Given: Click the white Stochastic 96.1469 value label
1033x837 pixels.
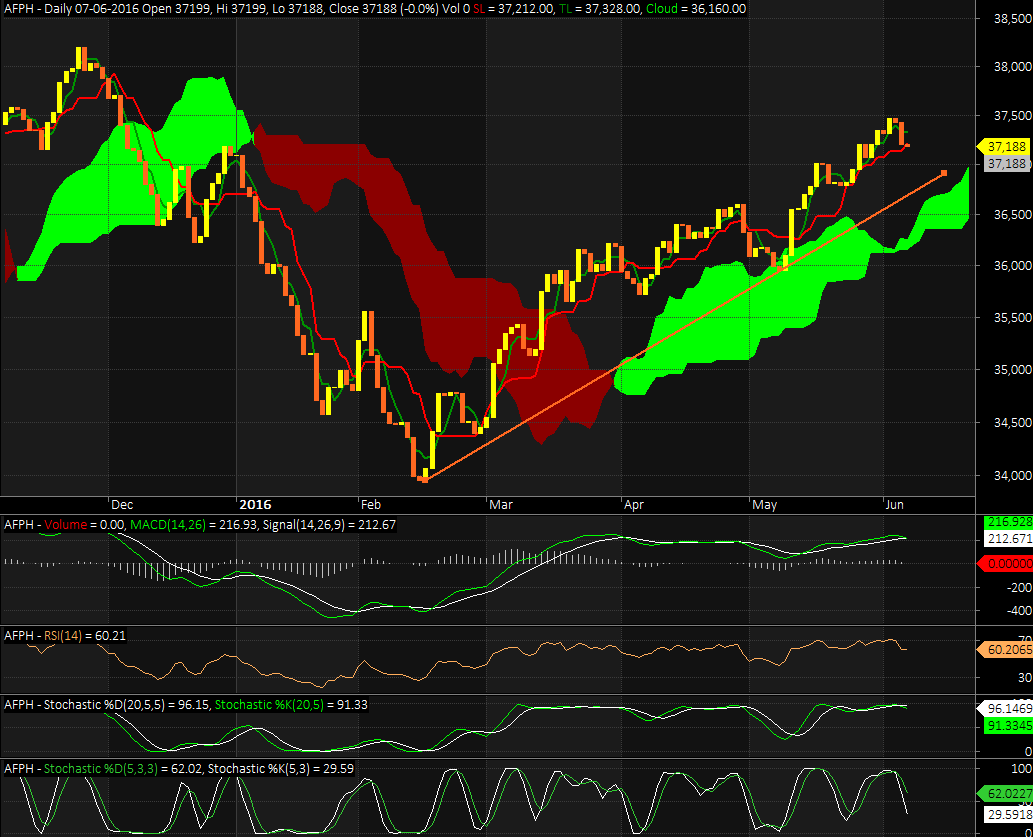Looking at the screenshot, I should coord(1007,707).
